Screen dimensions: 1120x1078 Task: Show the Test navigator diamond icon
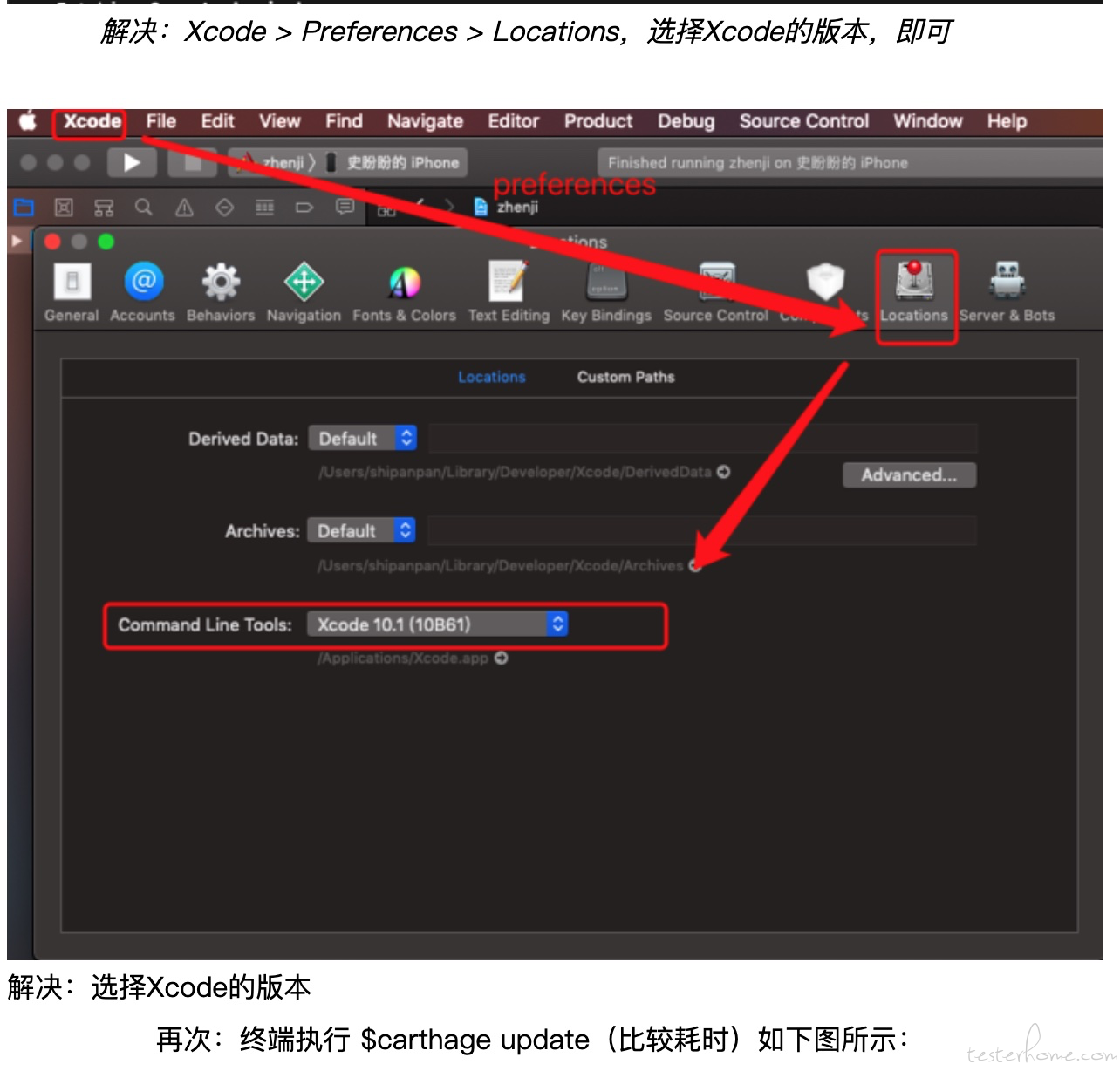point(224,208)
